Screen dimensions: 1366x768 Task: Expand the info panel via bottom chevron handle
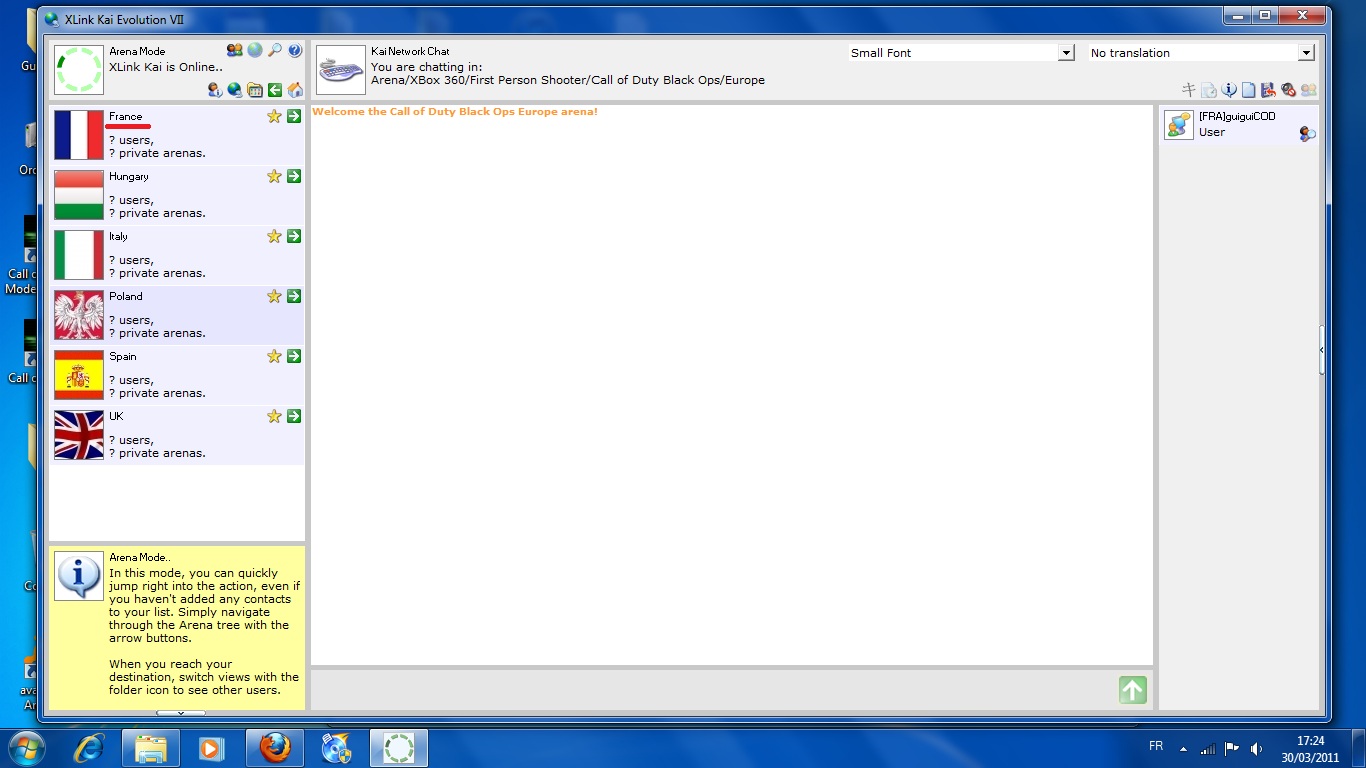(x=181, y=713)
